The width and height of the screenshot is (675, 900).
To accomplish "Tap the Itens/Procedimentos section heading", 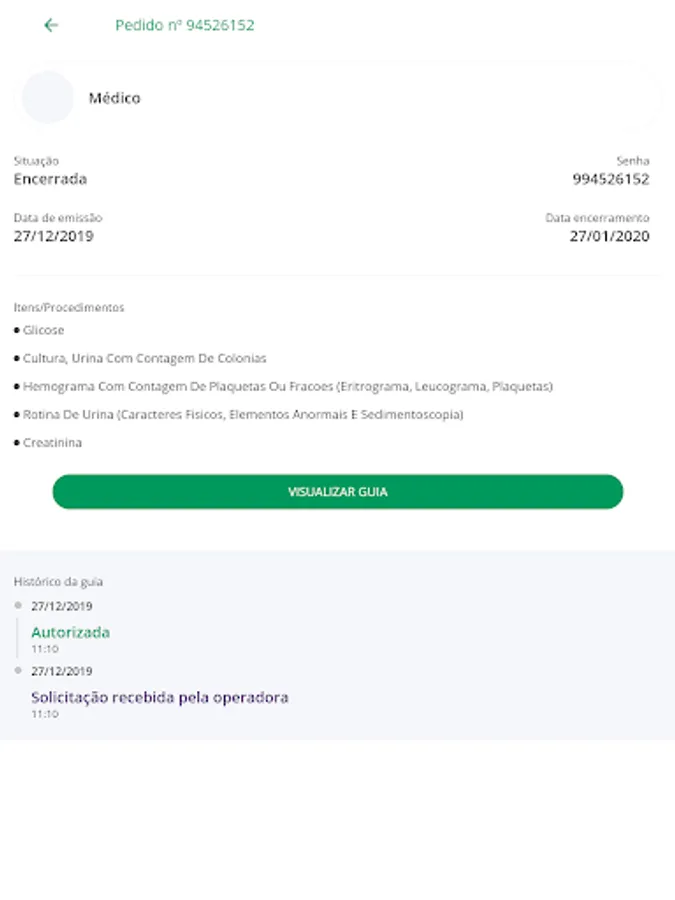I will 69,308.
